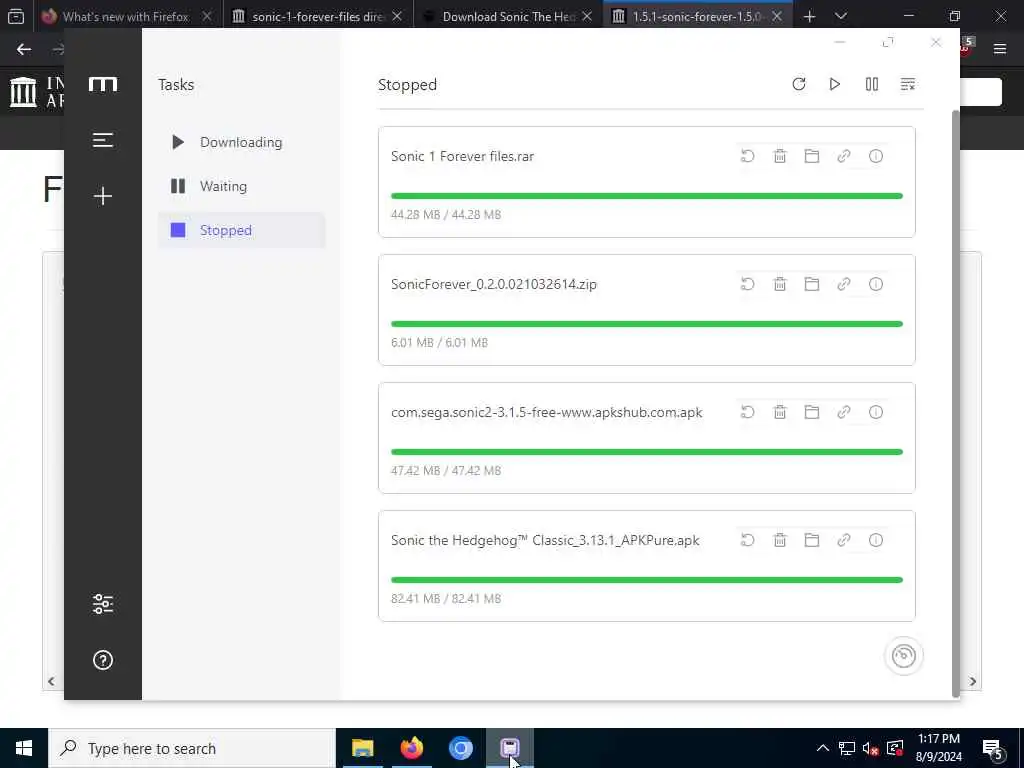The image size is (1024, 768).
Task: Restart the SonicForever_0.2.0 zip task
Action: click(x=748, y=284)
